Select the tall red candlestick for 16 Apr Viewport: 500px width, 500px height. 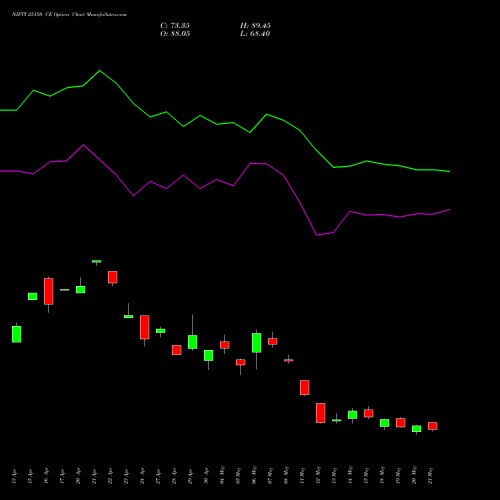pos(49,291)
